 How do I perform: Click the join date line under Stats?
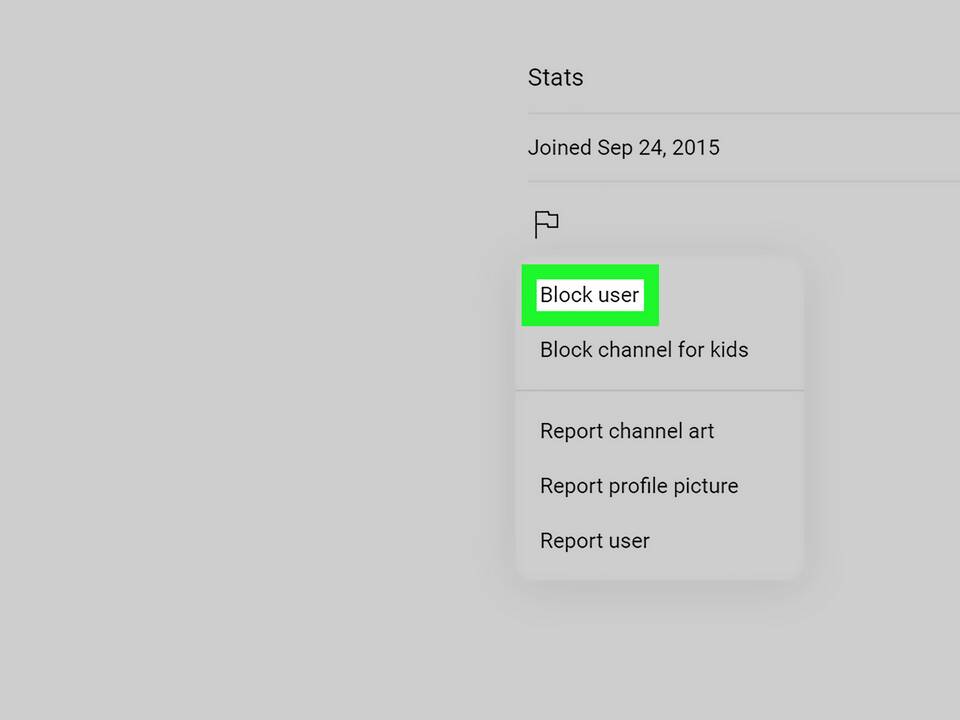624,148
